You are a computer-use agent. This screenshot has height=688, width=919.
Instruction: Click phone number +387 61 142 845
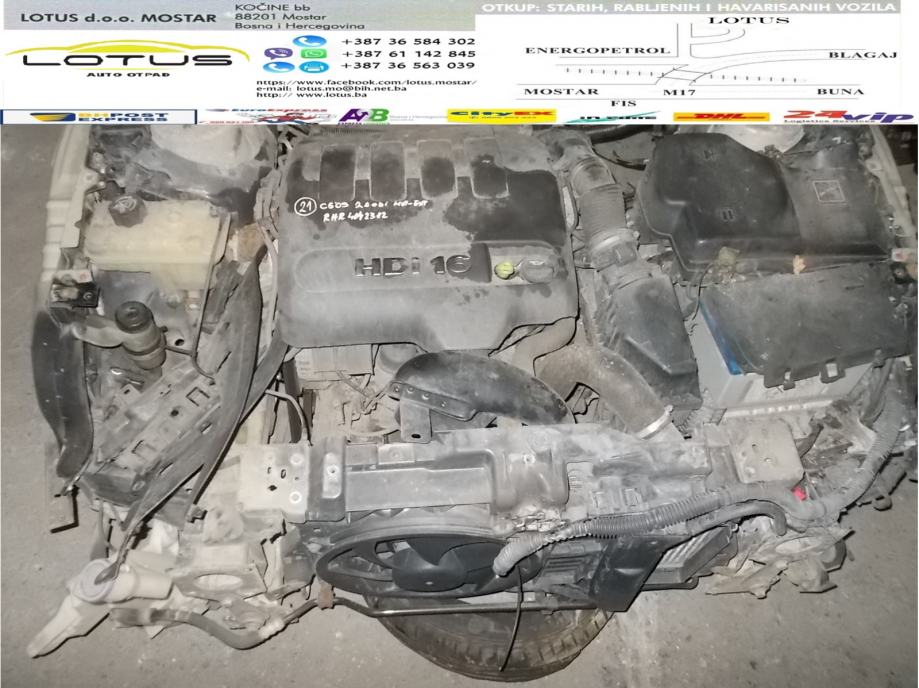coord(408,53)
